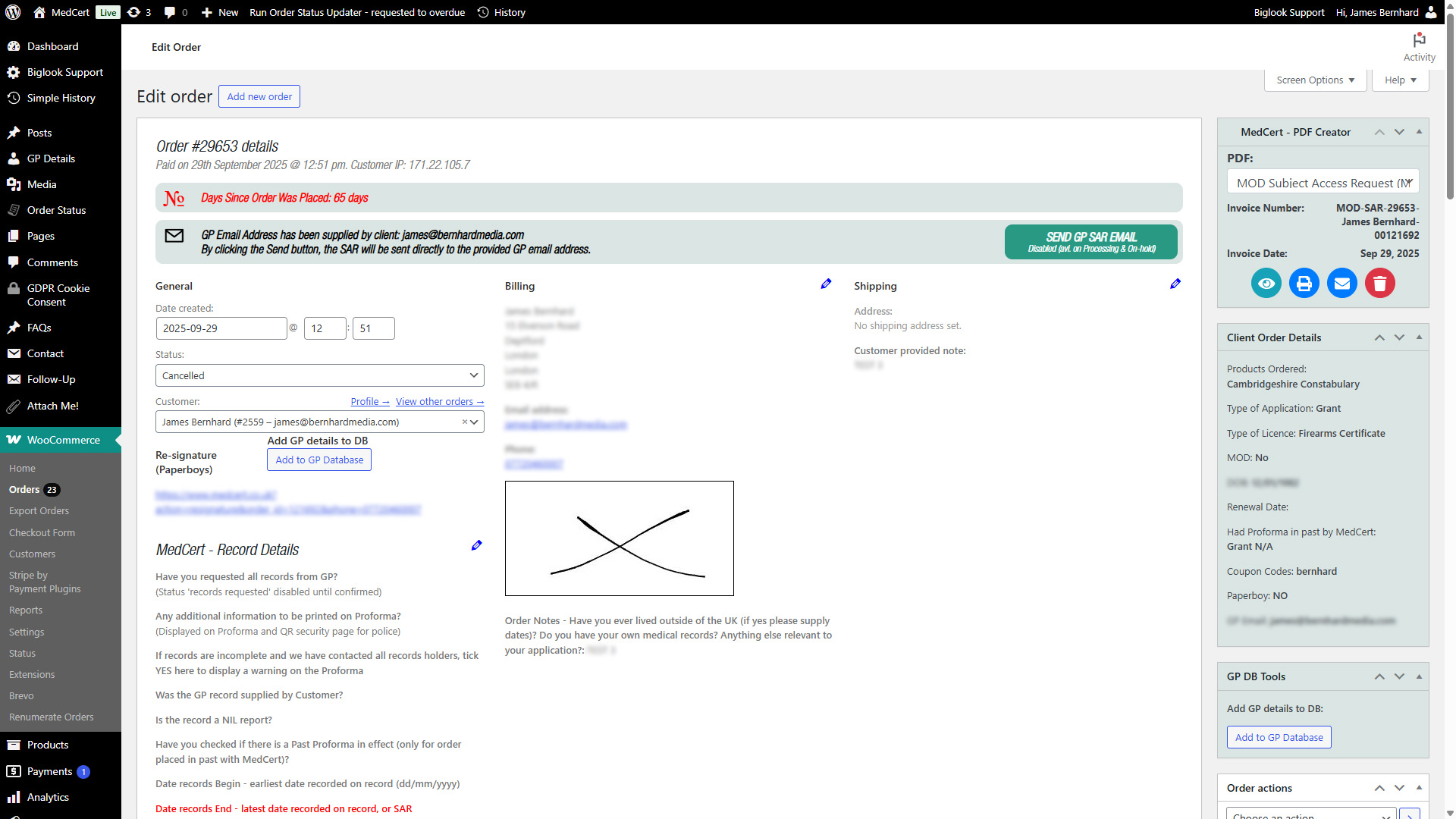This screenshot has height=819, width=1456.
Task: Open Follow-Up in the sidebar
Action: click(61, 379)
